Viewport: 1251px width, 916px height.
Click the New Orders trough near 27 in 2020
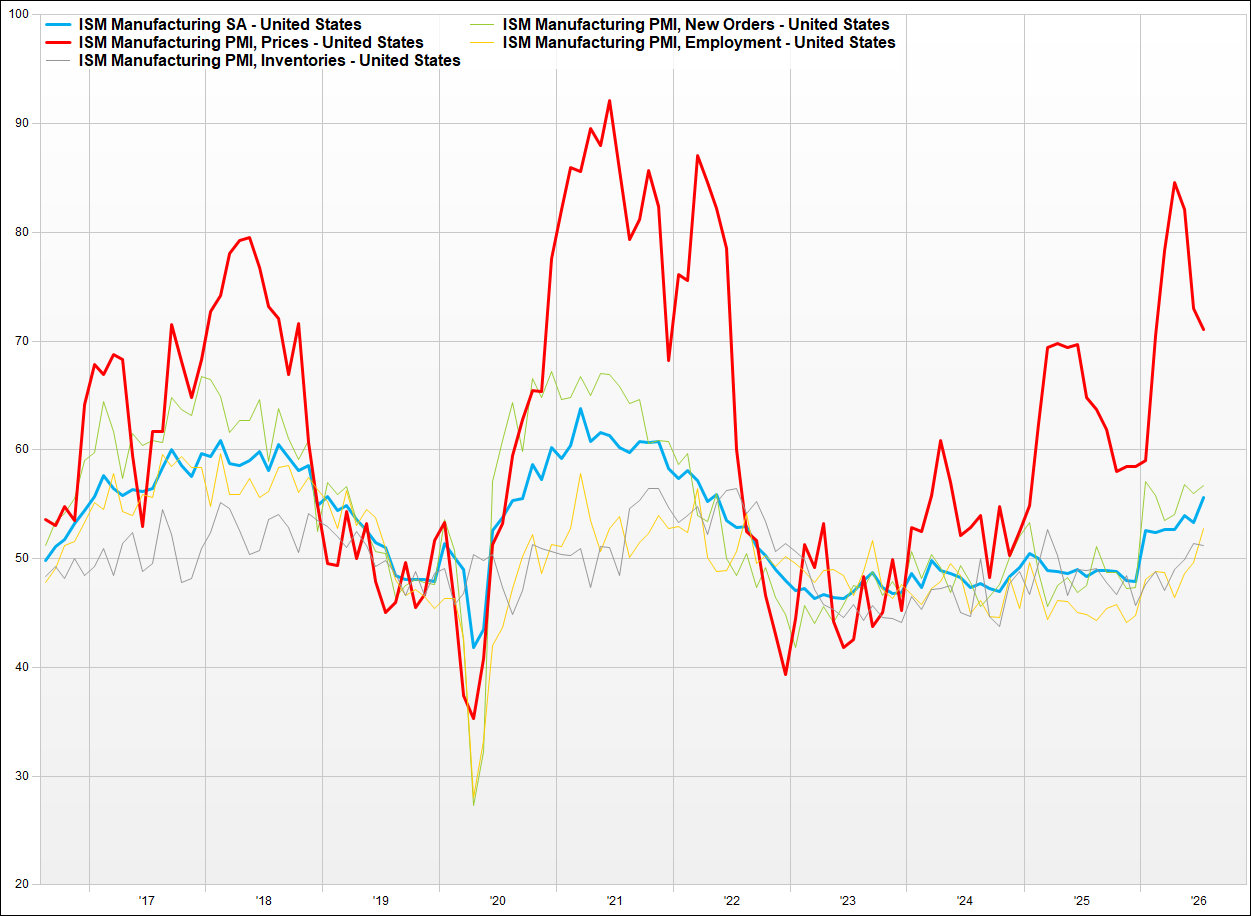tap(473, 804)
